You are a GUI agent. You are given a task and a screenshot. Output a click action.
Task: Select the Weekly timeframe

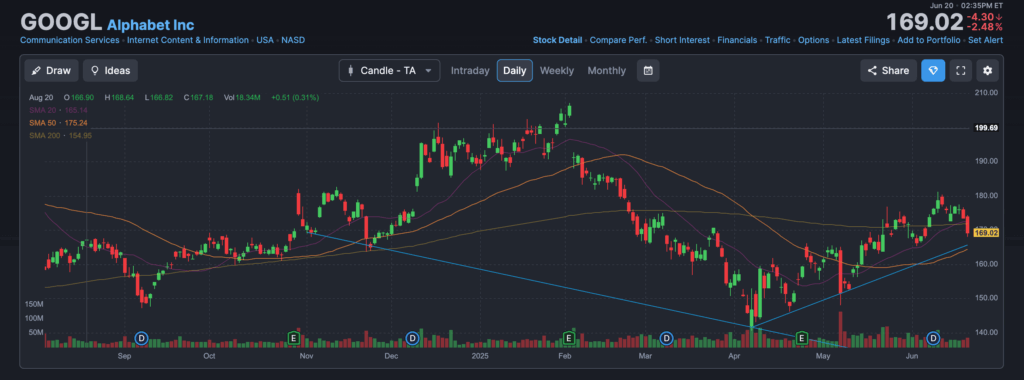pos(556,71)
